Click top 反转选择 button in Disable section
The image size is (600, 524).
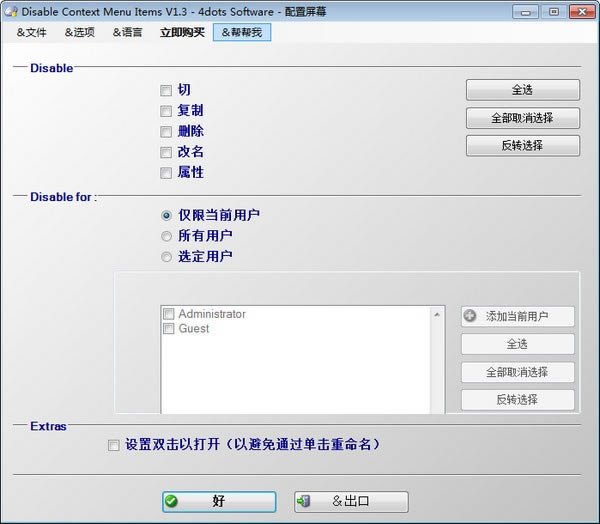point(523,145)
